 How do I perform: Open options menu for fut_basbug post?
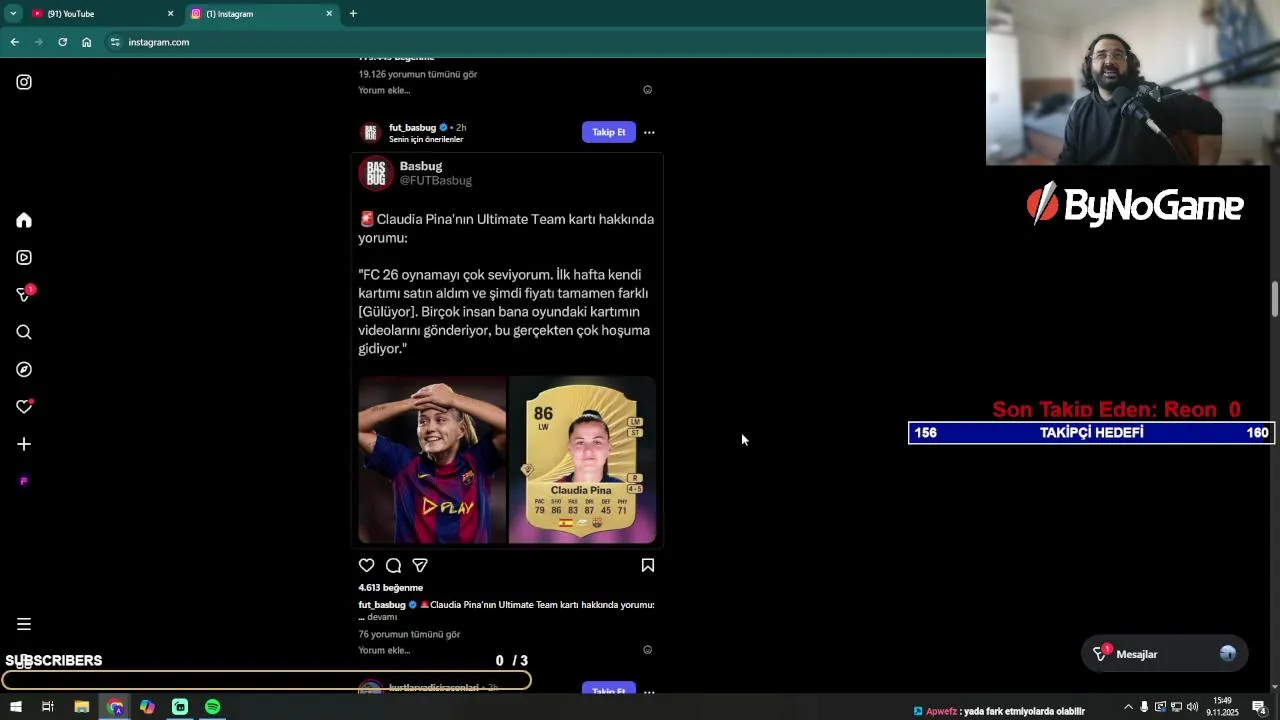pos(649,132)
